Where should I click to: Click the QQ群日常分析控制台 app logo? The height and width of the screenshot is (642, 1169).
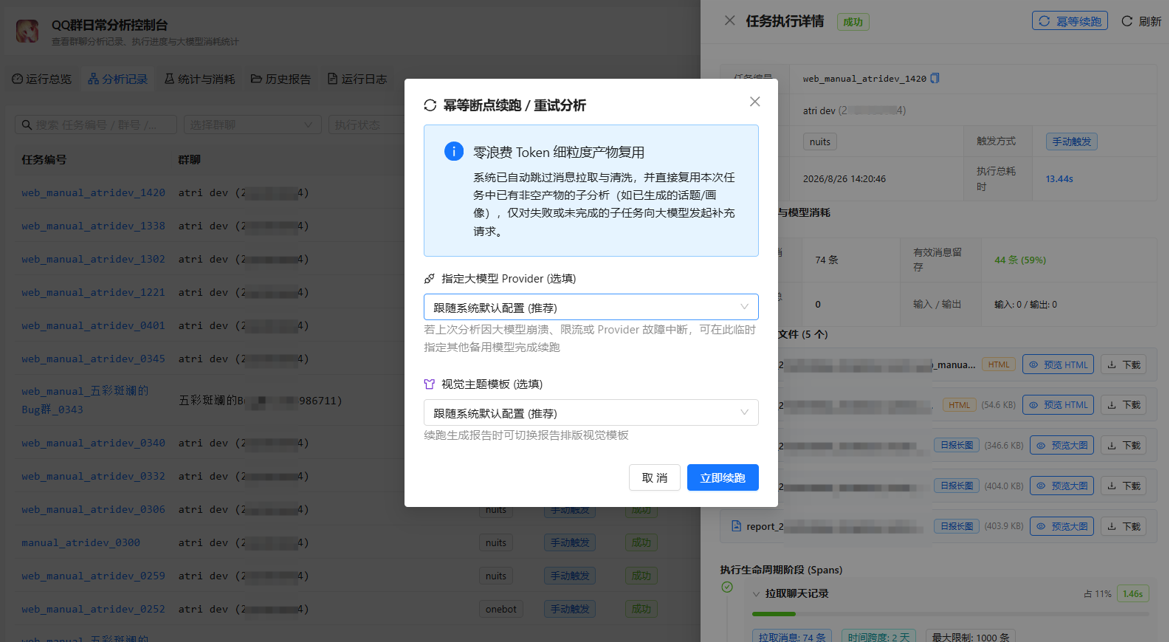click(x=28, y=31)
